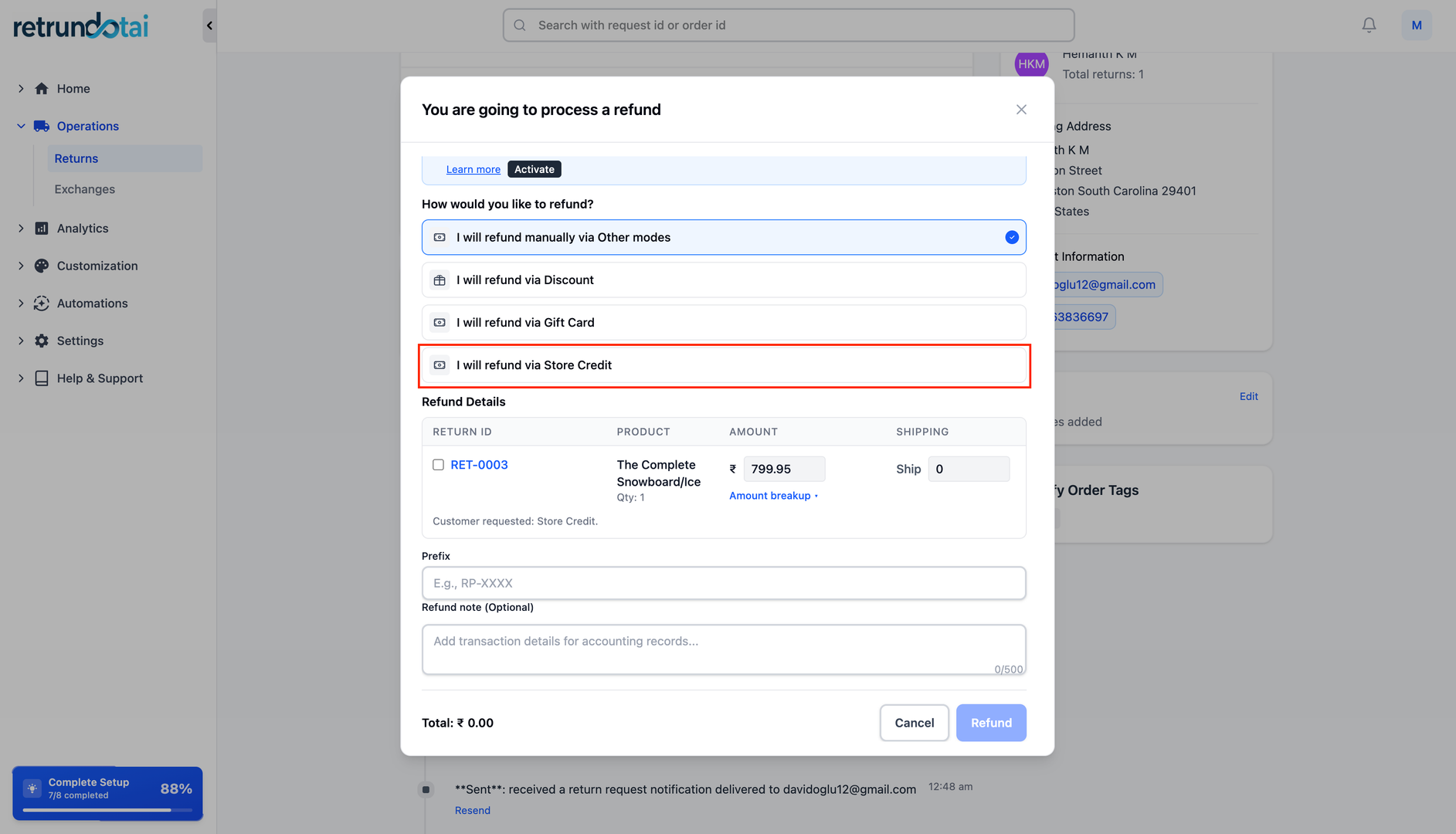
Task: Click the Analytics chart icon
Action: point(42,229)
